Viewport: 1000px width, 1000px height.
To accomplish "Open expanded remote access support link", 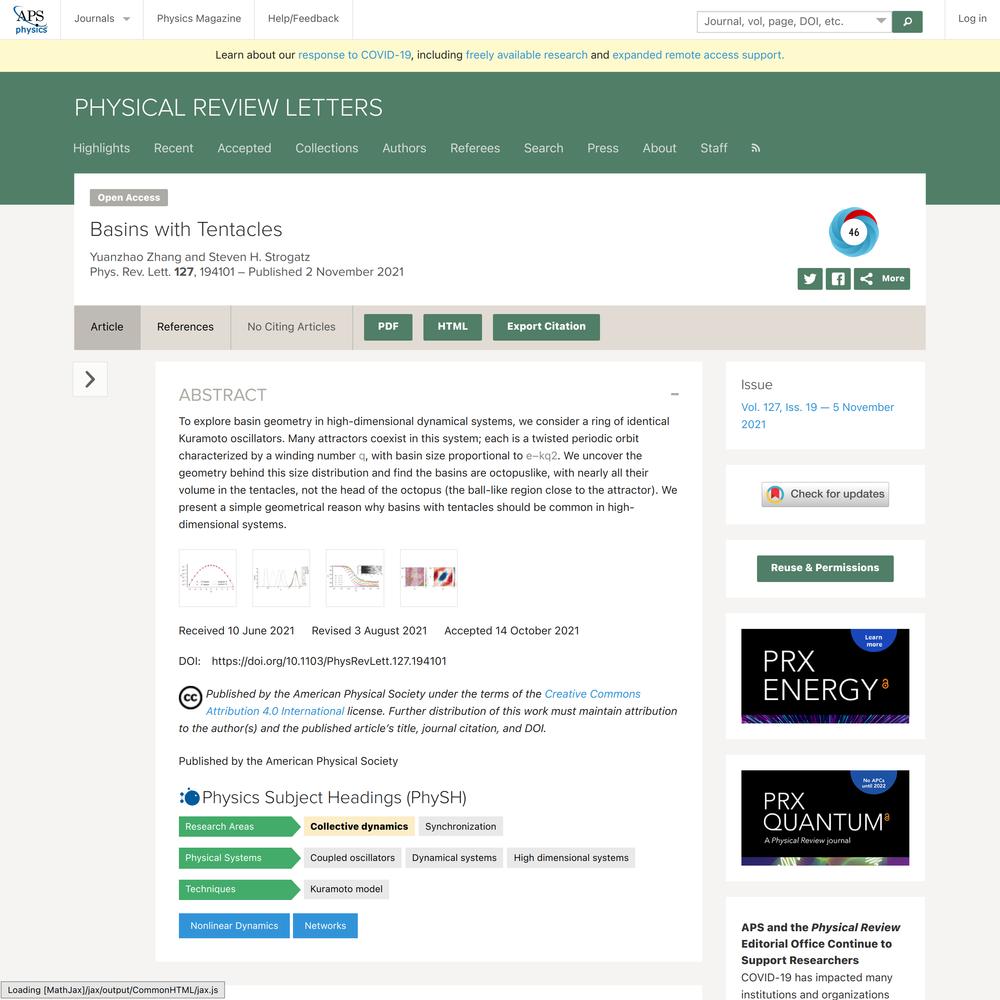I will [698, 55].
